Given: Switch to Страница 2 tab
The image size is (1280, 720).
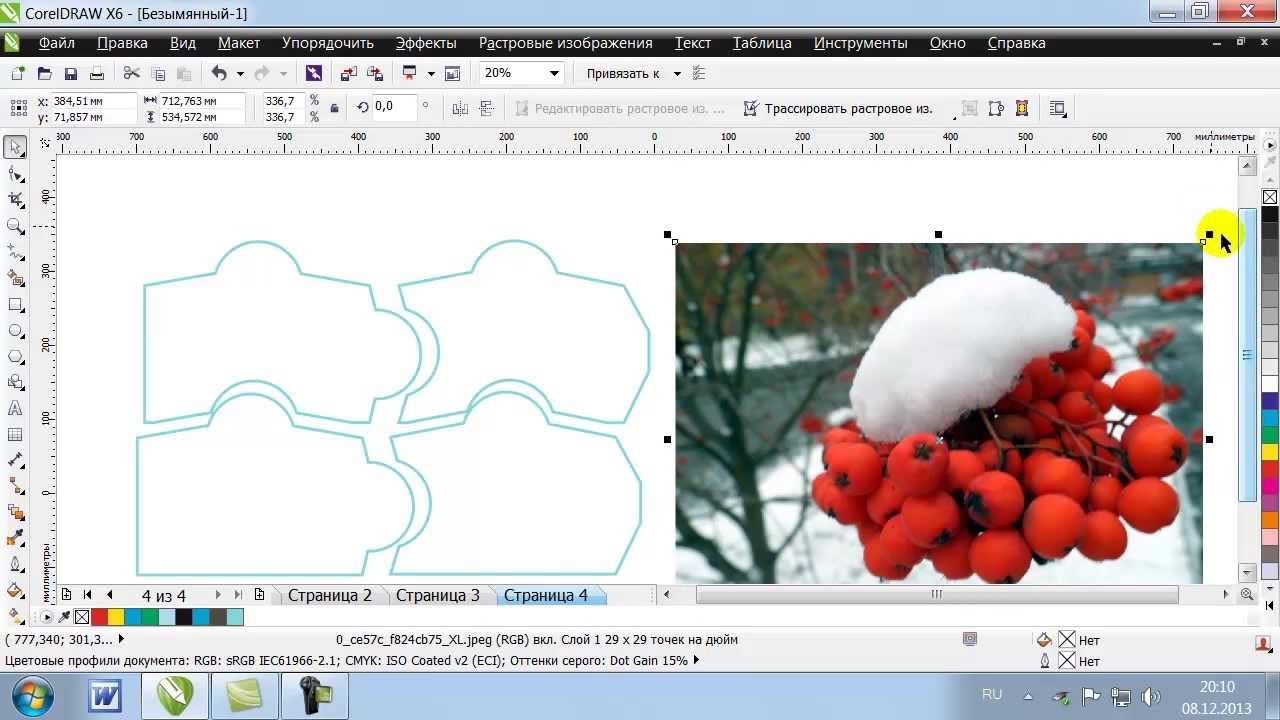Looking at the screenshot, I should point(330,595).
